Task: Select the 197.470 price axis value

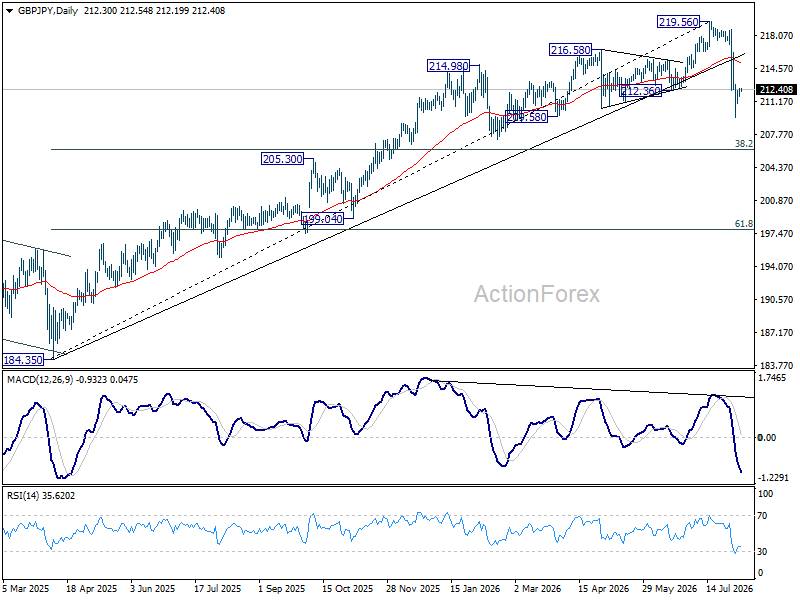Action: tap(777, 234)
